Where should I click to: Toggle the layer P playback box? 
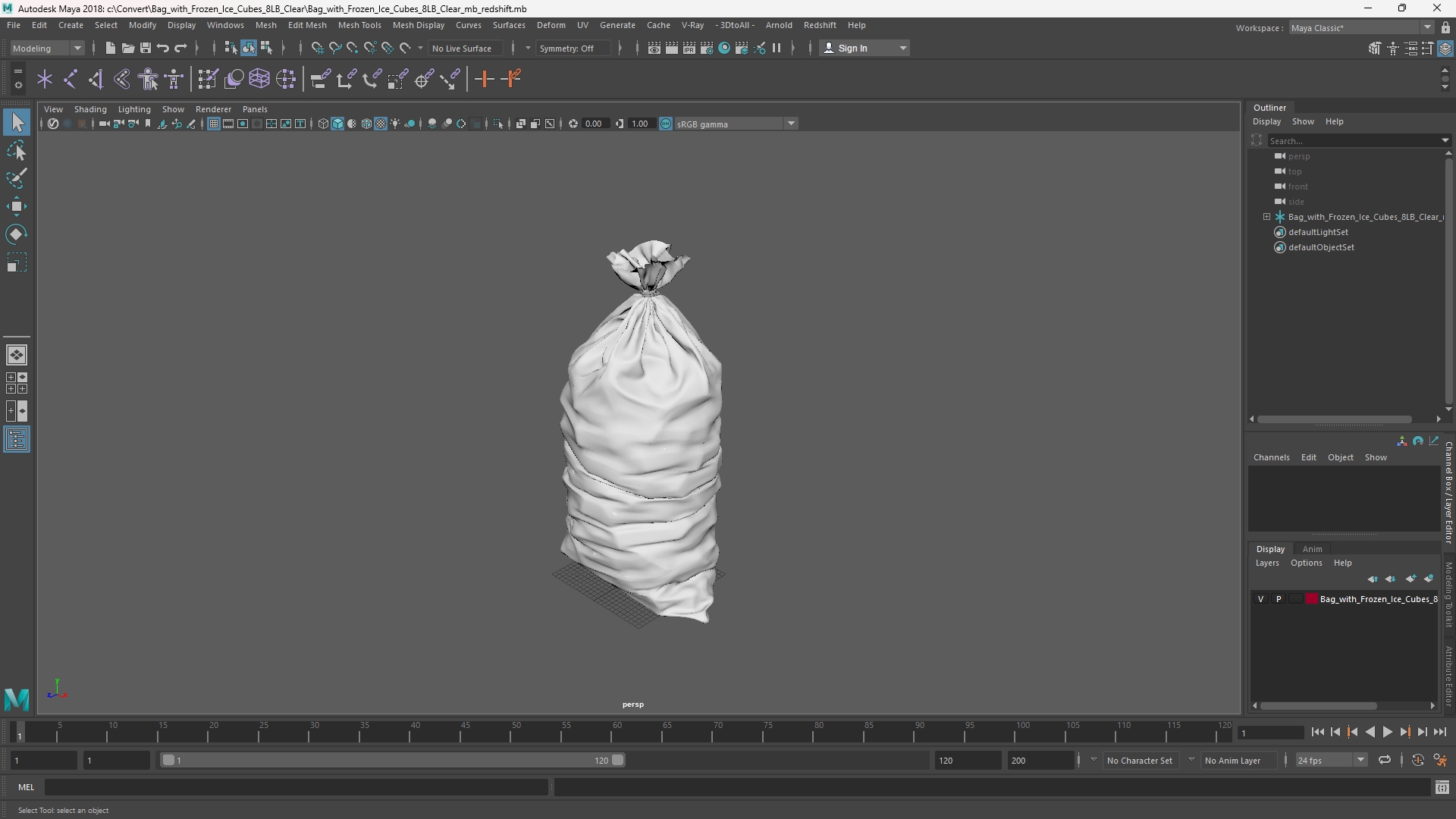point(1279,599)
